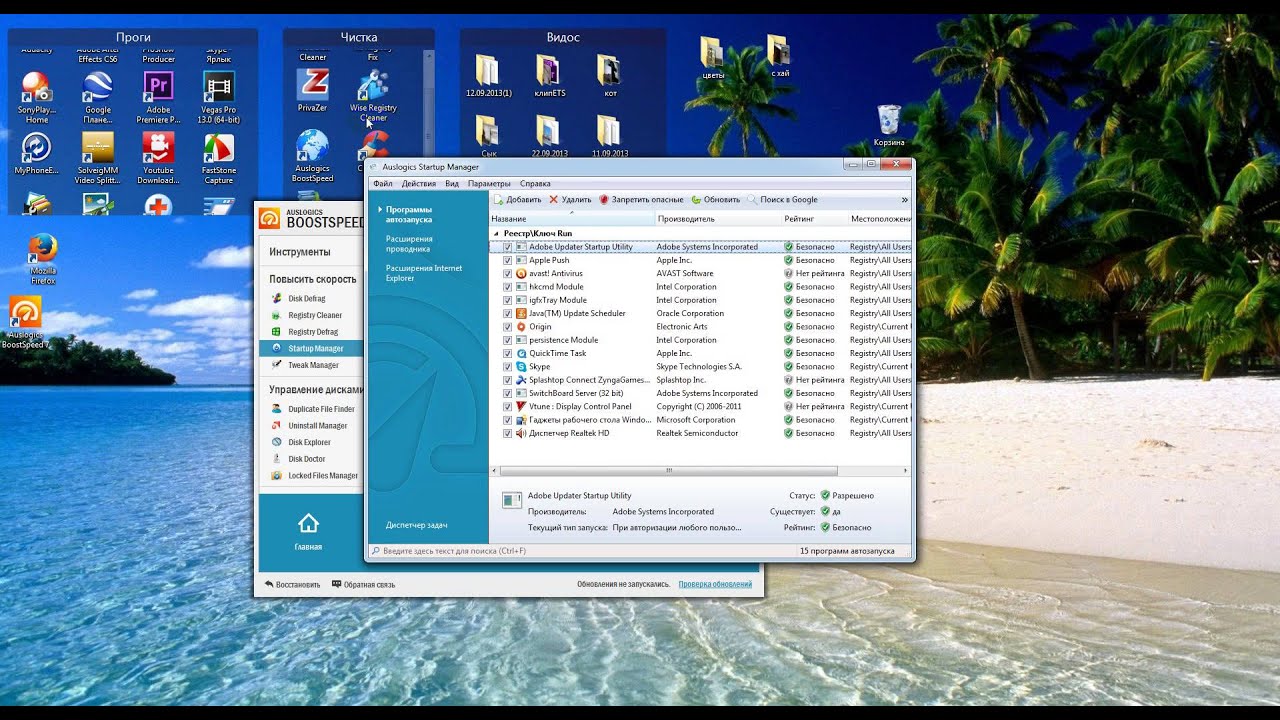Open the Параметры menu

(x=489, y=183)
